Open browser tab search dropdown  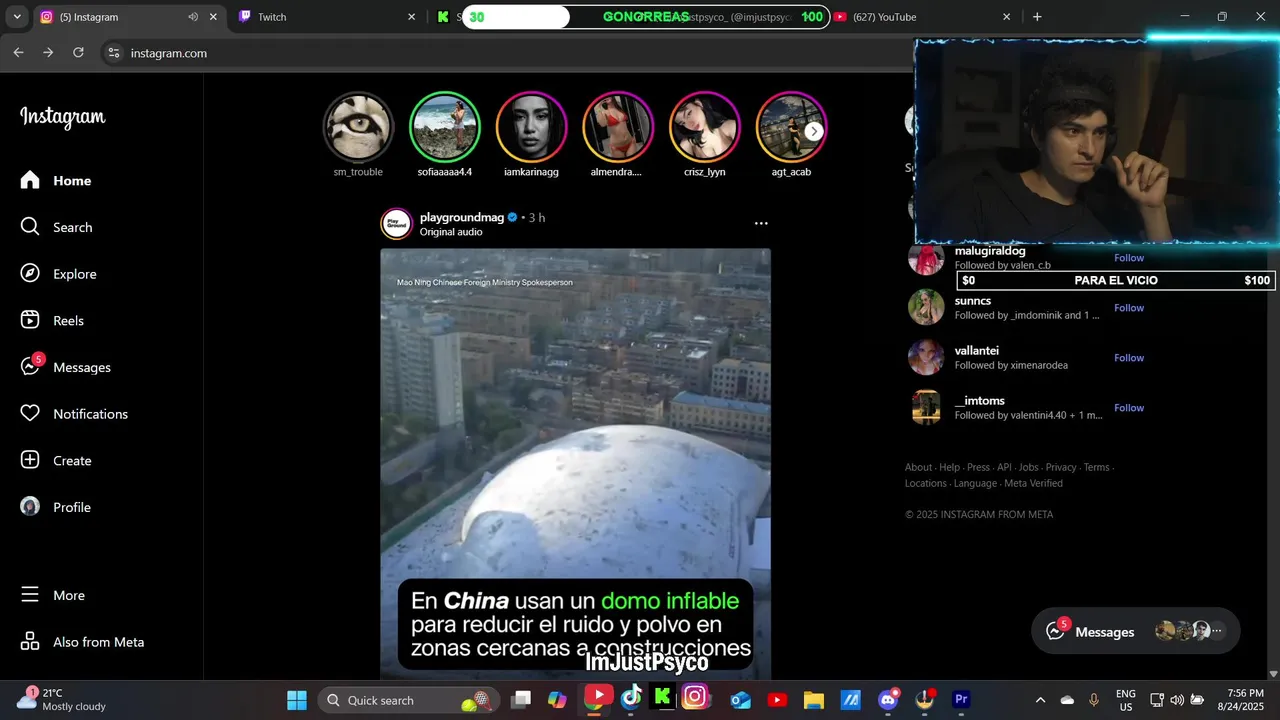[x=17, y=17]
